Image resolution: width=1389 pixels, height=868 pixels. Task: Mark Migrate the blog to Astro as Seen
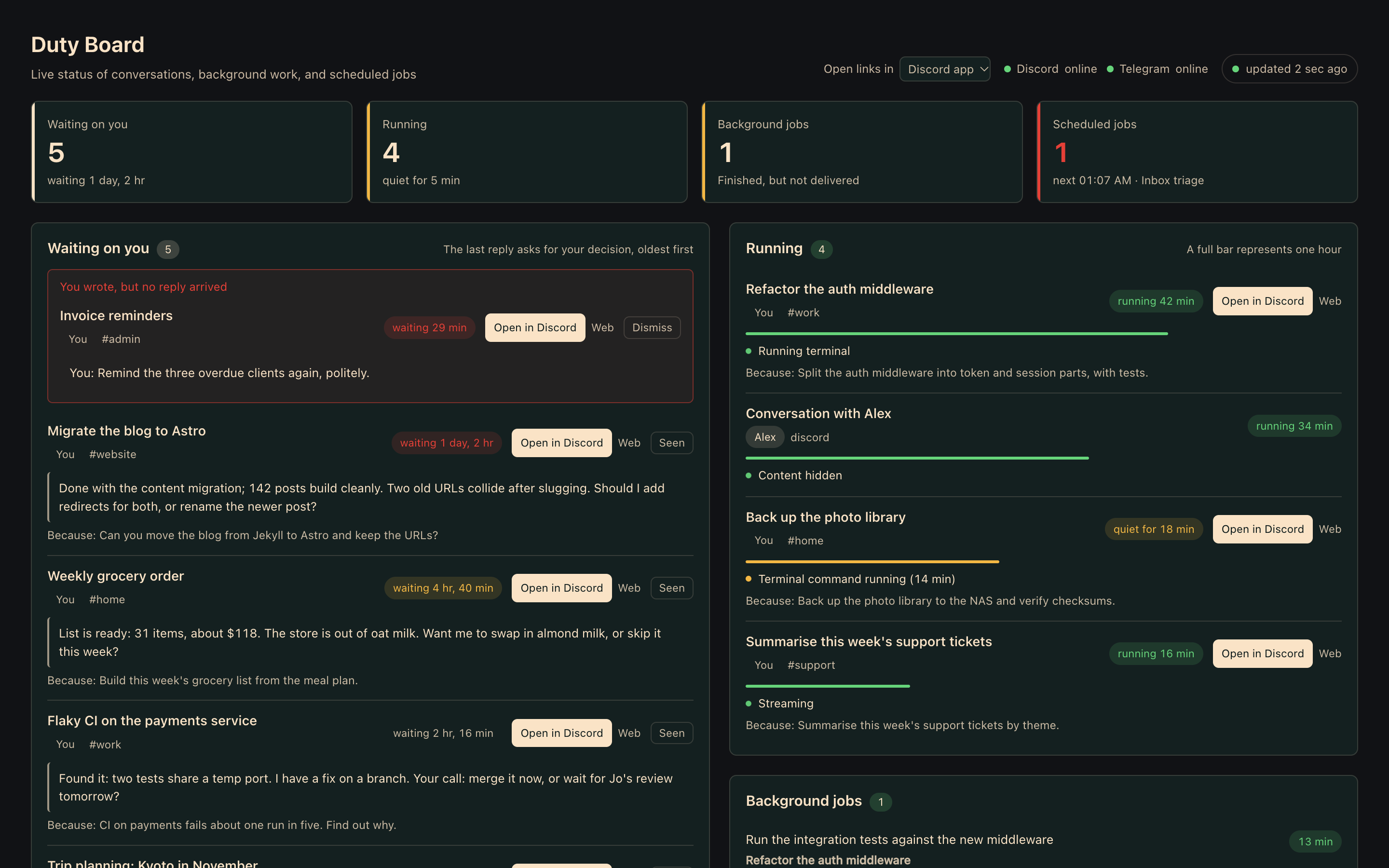click(x=671, y=443)
